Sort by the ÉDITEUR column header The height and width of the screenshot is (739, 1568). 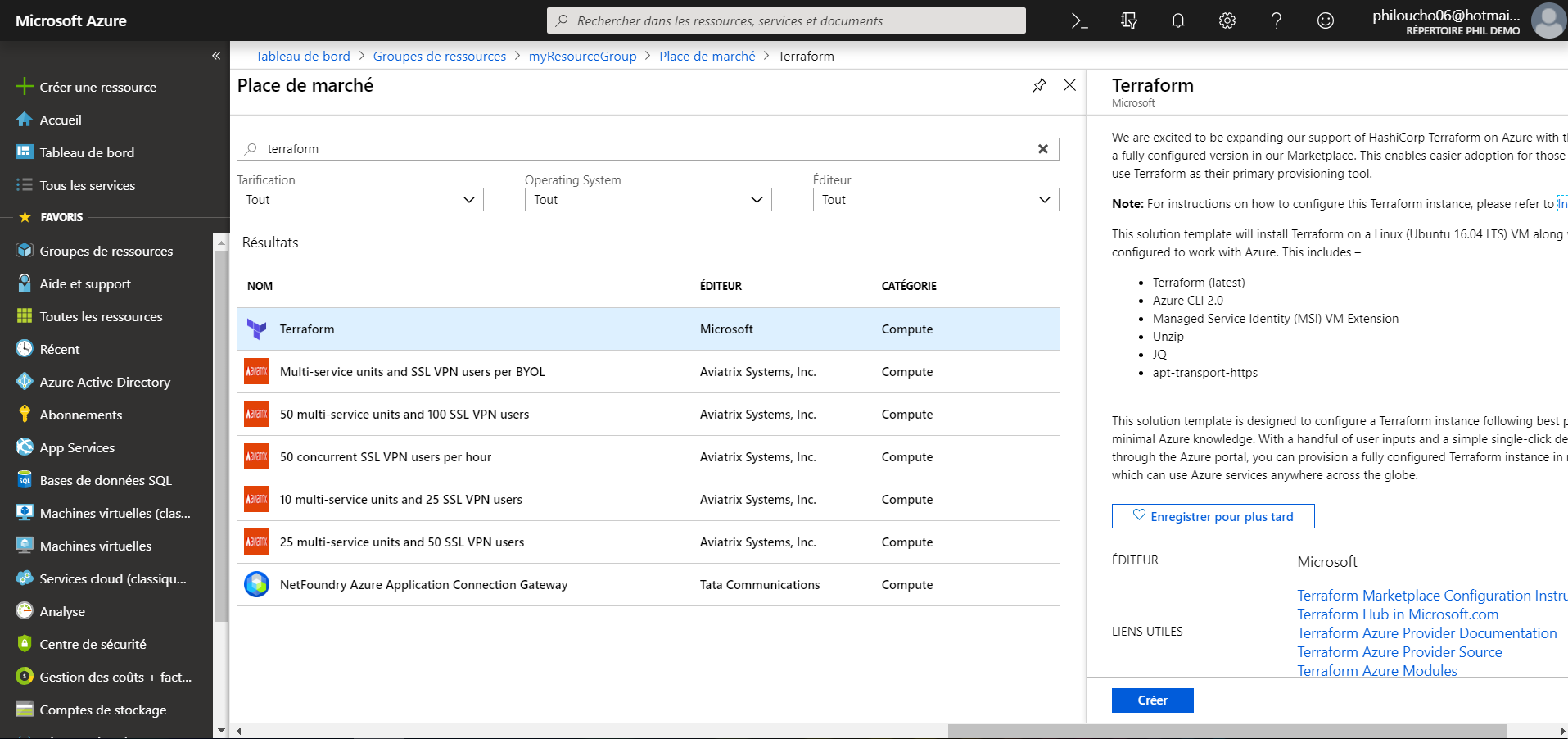click(x=721, y=286)
